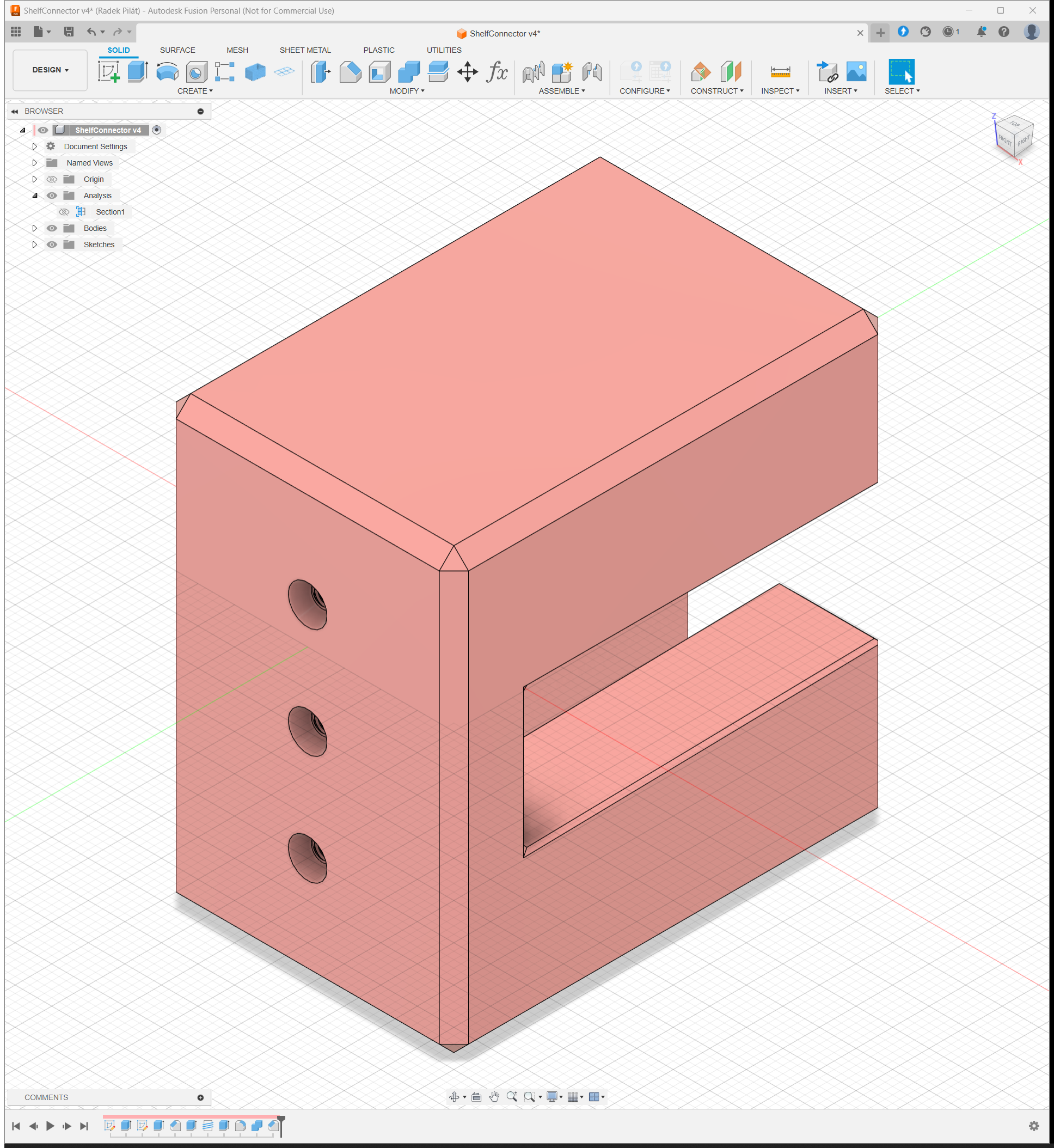Image resolution: width=1054 pixels, height=1148 pixels.
Task: Show the Section1 analysis
Action: coord(64,212)
